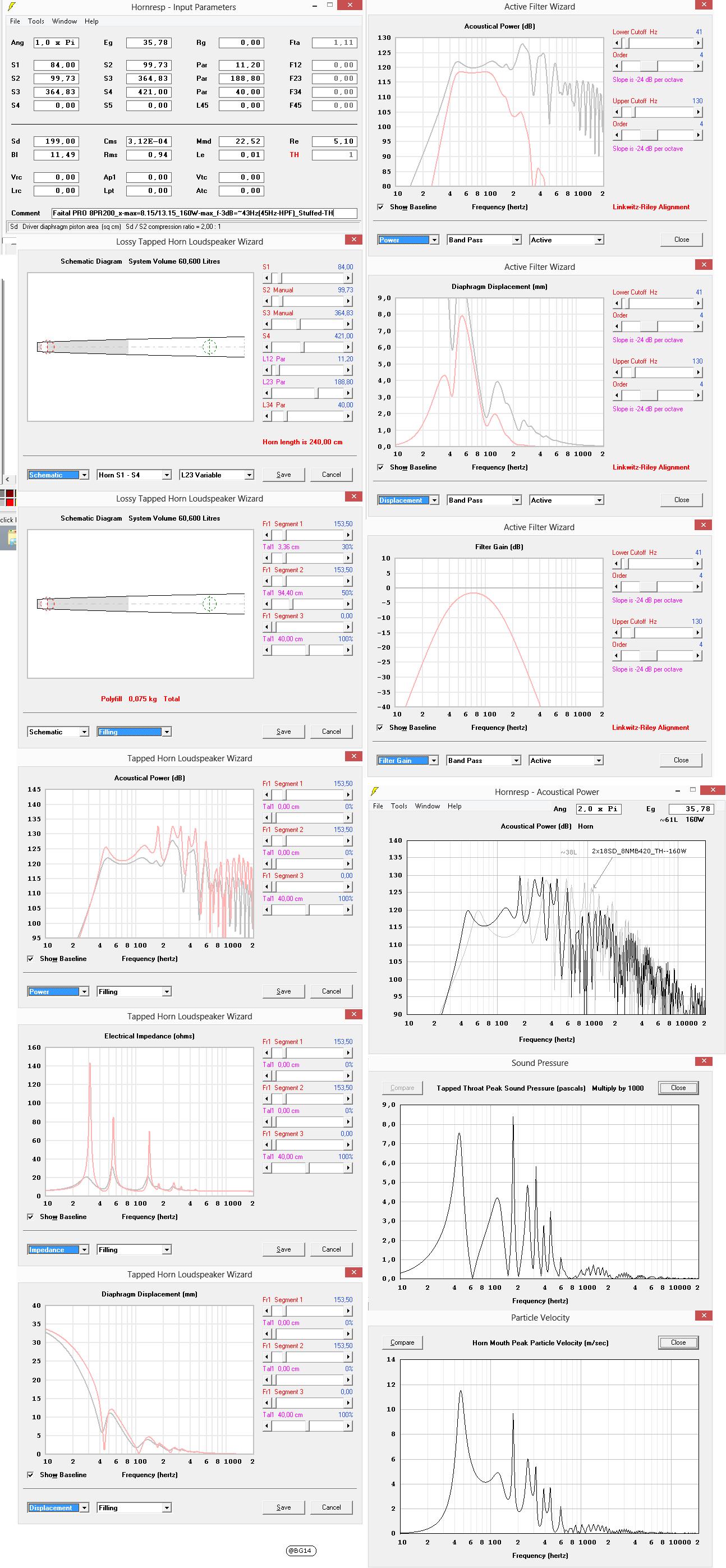The image size is (726, 1568).
Task: Open the Impedance dropdown in Tapped Horn wizard
Action: click(x=58, y=1250)
